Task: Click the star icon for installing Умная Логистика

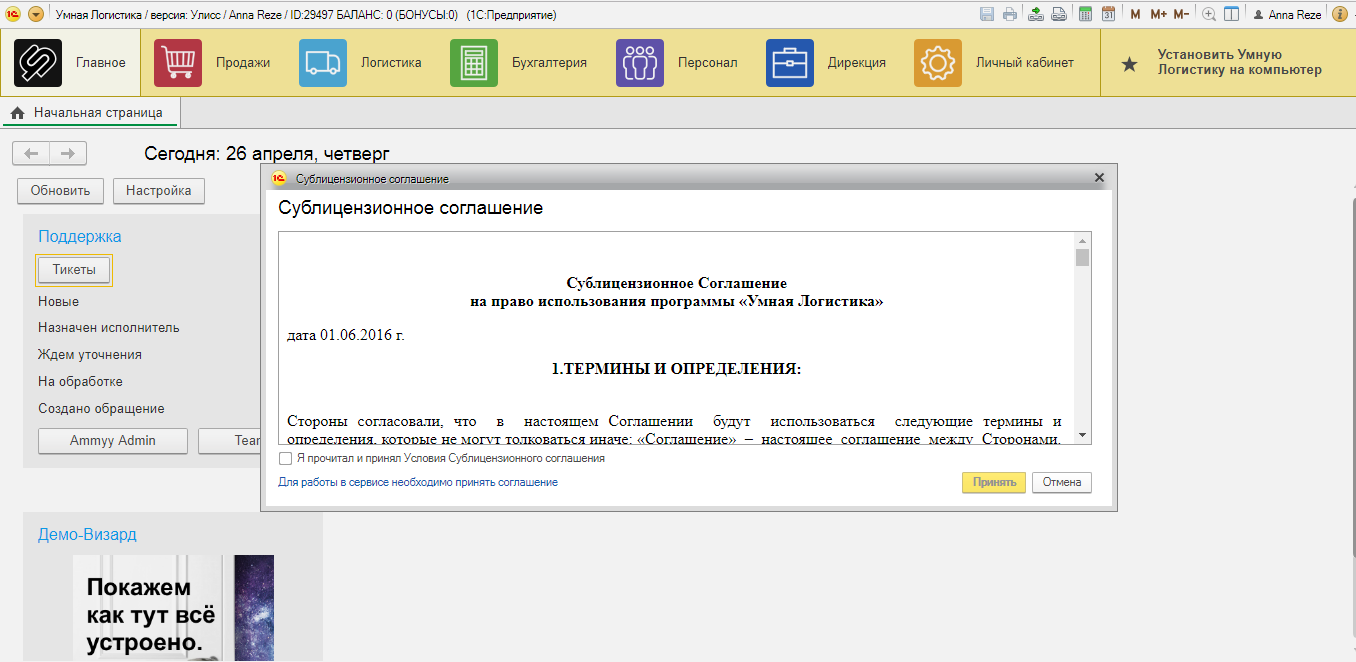Action: pos(1129,64)
